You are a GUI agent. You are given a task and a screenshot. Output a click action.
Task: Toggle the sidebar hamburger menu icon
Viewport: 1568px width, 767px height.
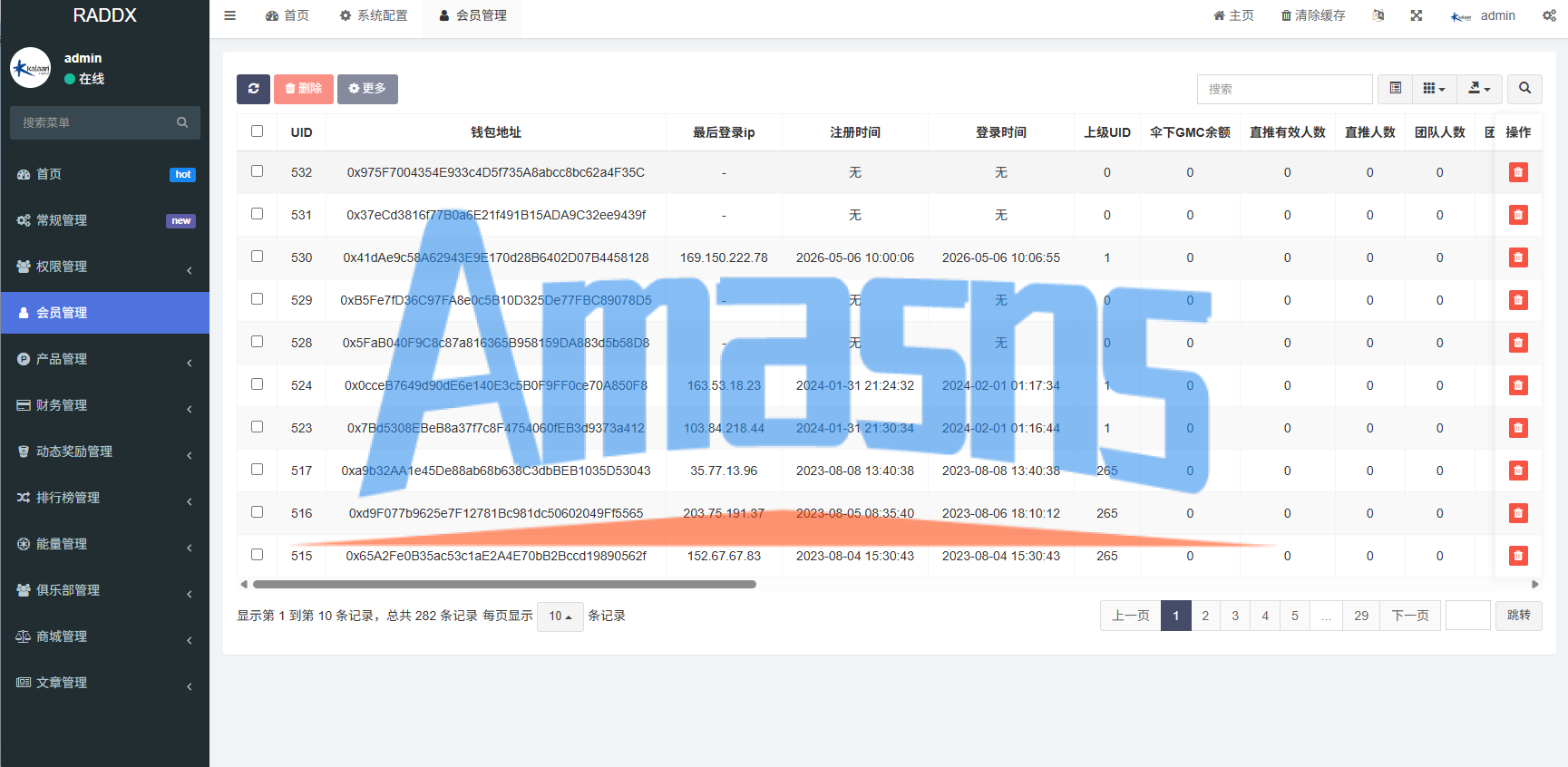pyautogui.click(x=230, y=15)
